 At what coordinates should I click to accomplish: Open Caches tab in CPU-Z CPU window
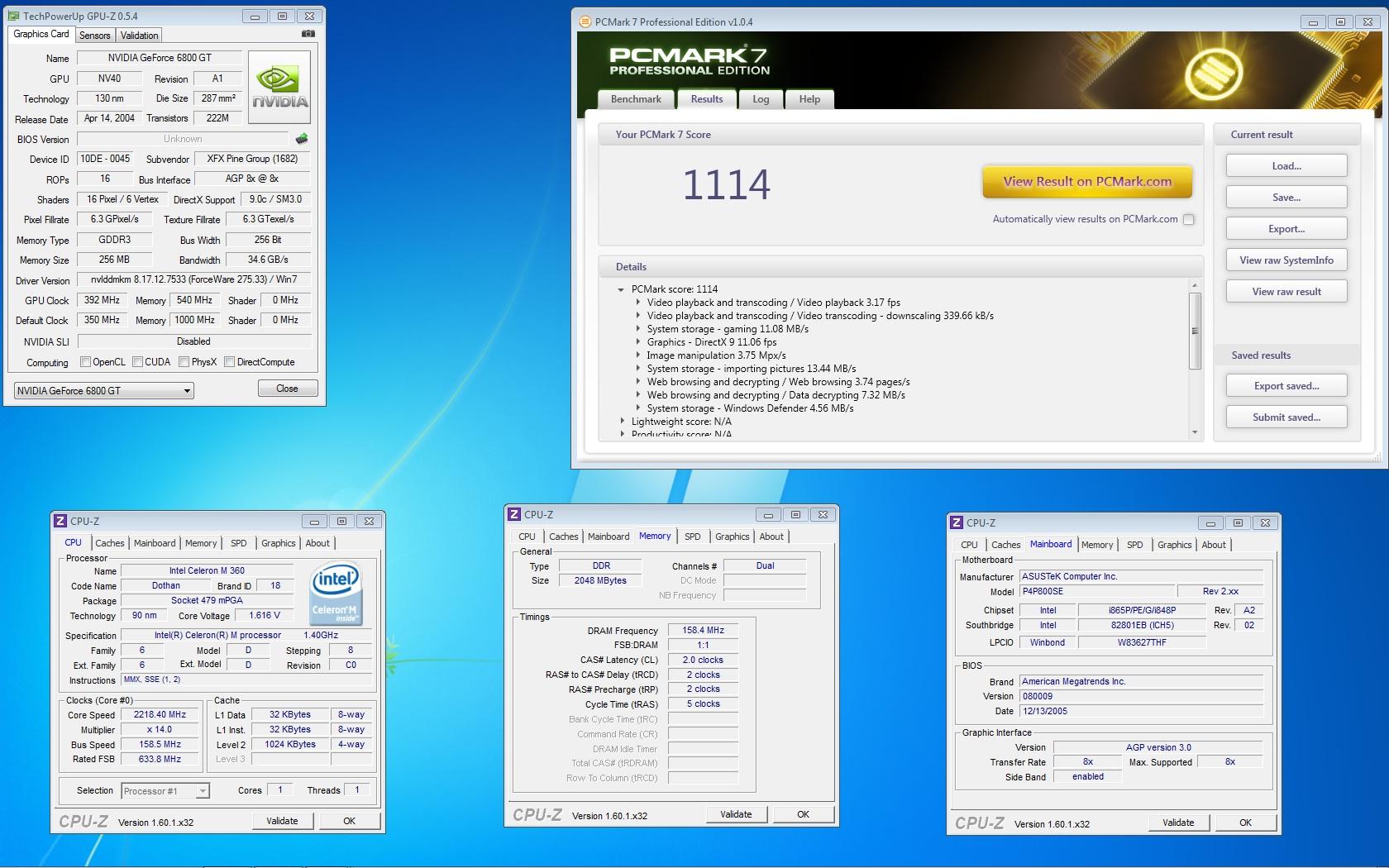[109, 543]
